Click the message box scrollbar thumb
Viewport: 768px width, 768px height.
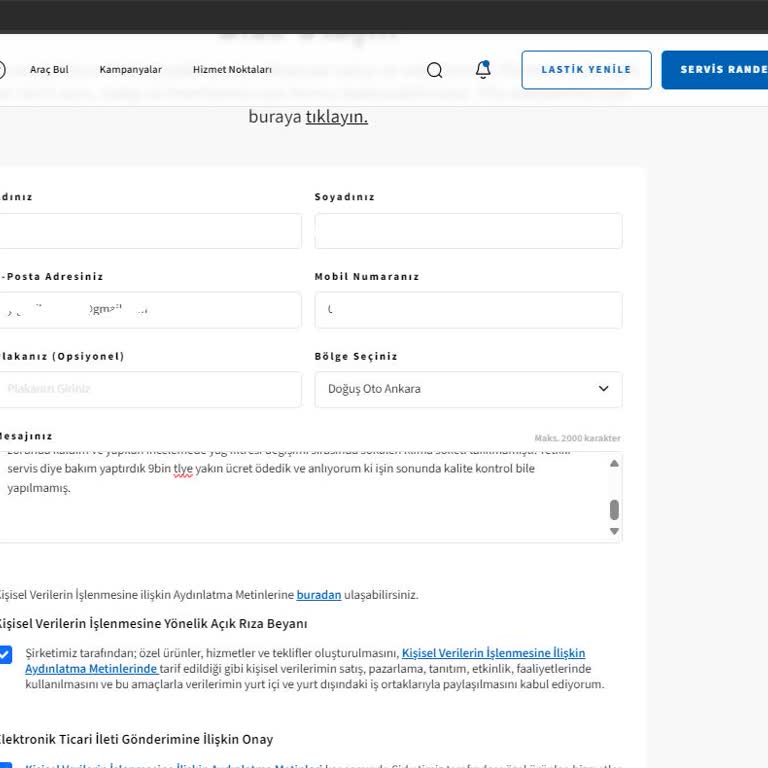tap(614, 510)
